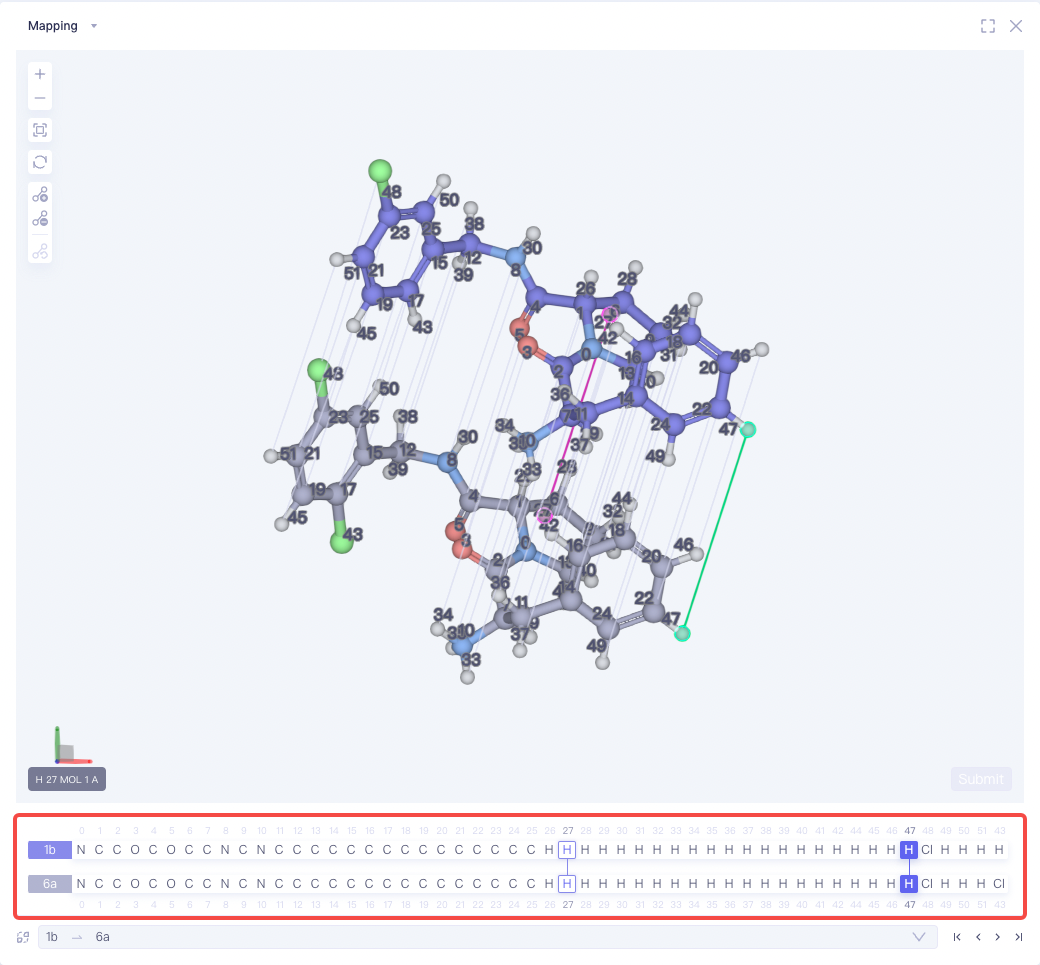Select N atom 0 in 6a row
1040x965 pixels.
[81, 883]
